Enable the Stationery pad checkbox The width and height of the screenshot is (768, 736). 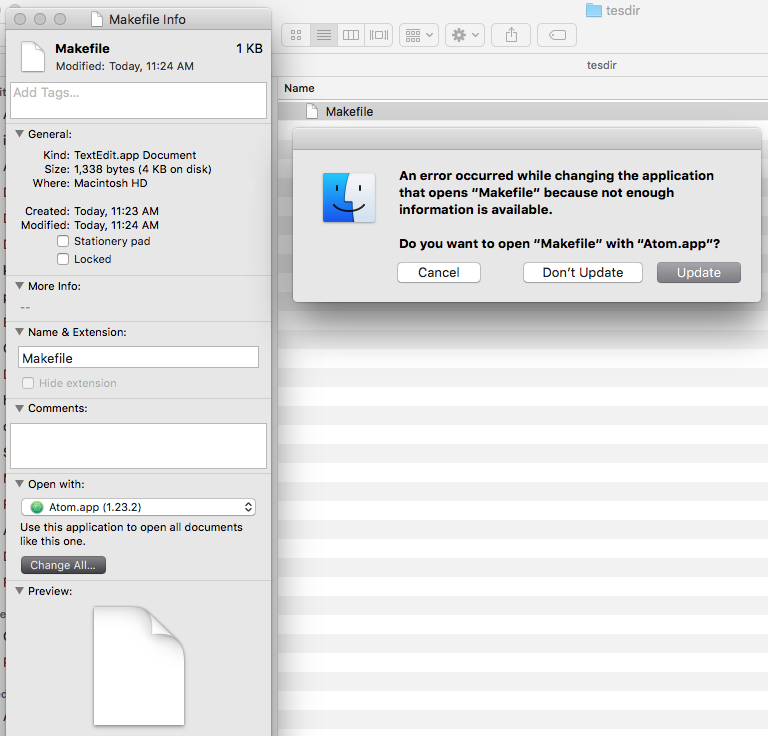pos(63,241)
